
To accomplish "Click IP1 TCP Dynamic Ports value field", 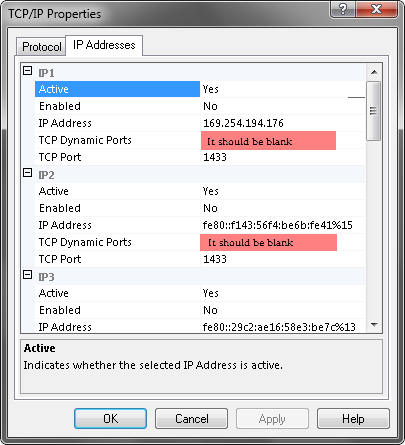I will pos(283,140).
